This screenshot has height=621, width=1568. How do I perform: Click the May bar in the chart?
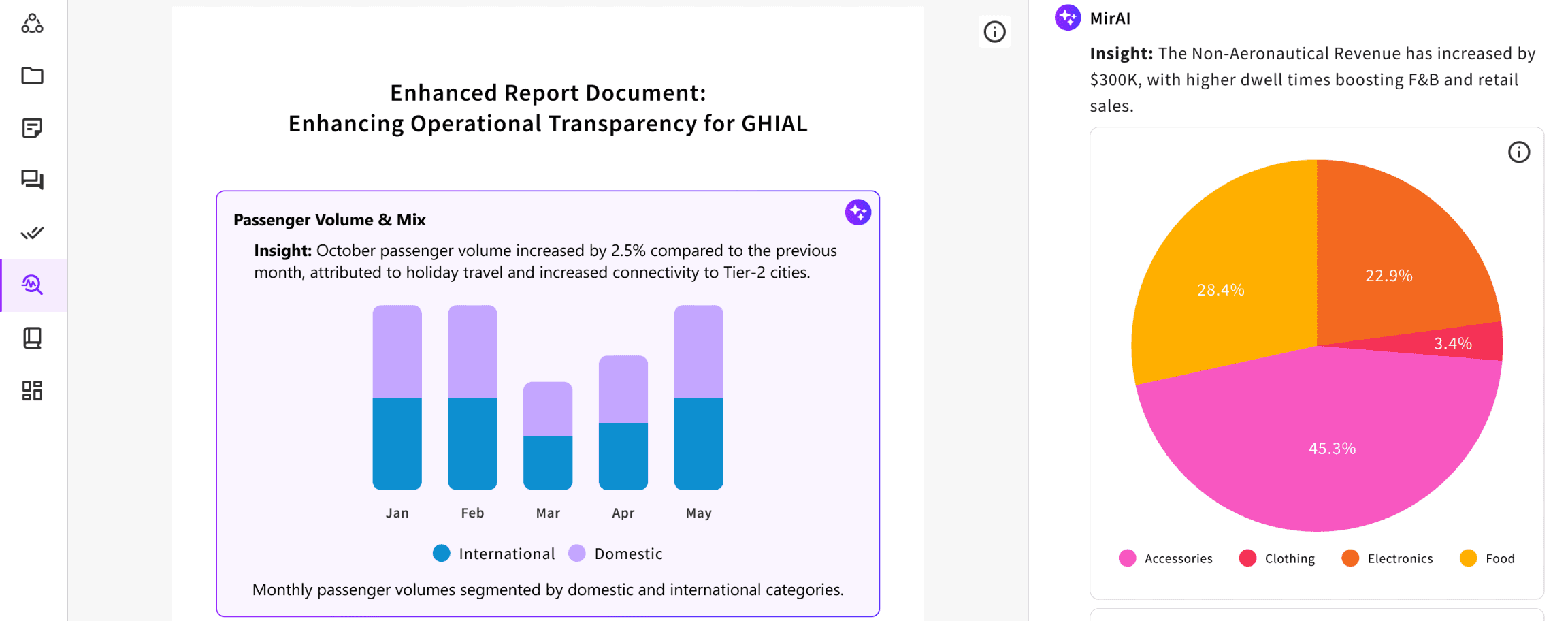(698, 398)
